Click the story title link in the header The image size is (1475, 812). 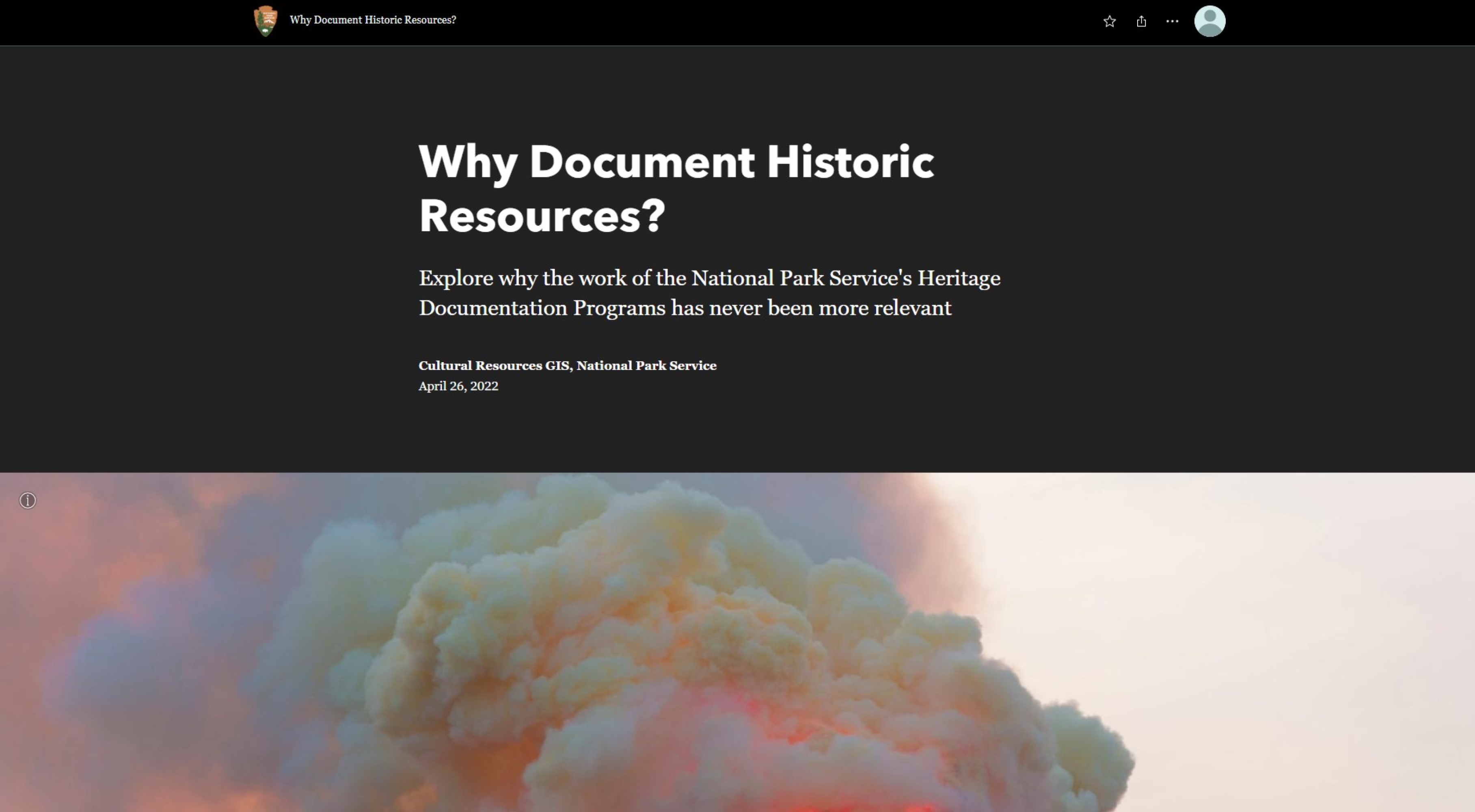pyautogui.click(x=372, y=20)
